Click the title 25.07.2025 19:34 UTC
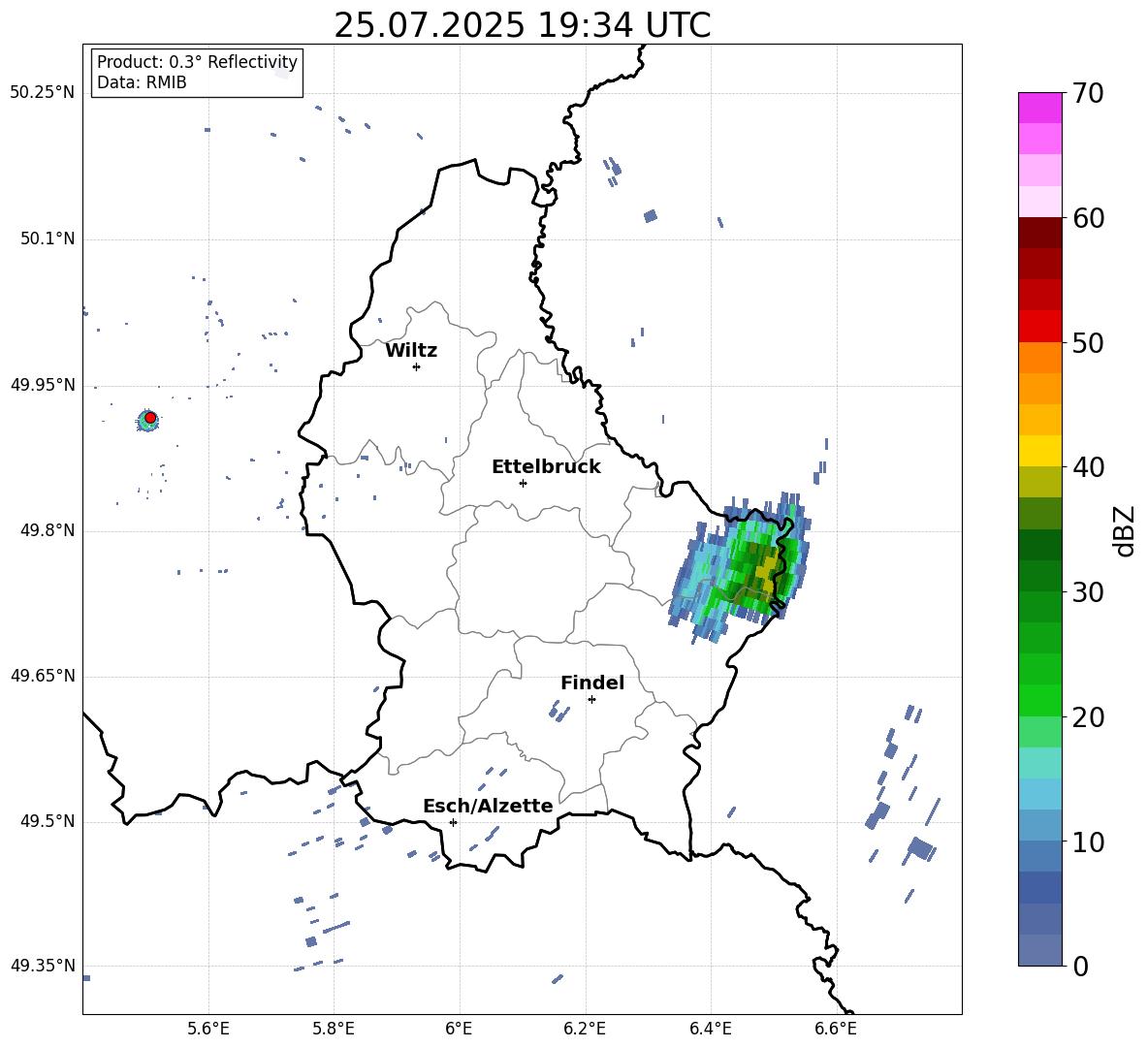Viewport: 1148px width, 1048px height. pyautogui.click(x=522, y=25)
